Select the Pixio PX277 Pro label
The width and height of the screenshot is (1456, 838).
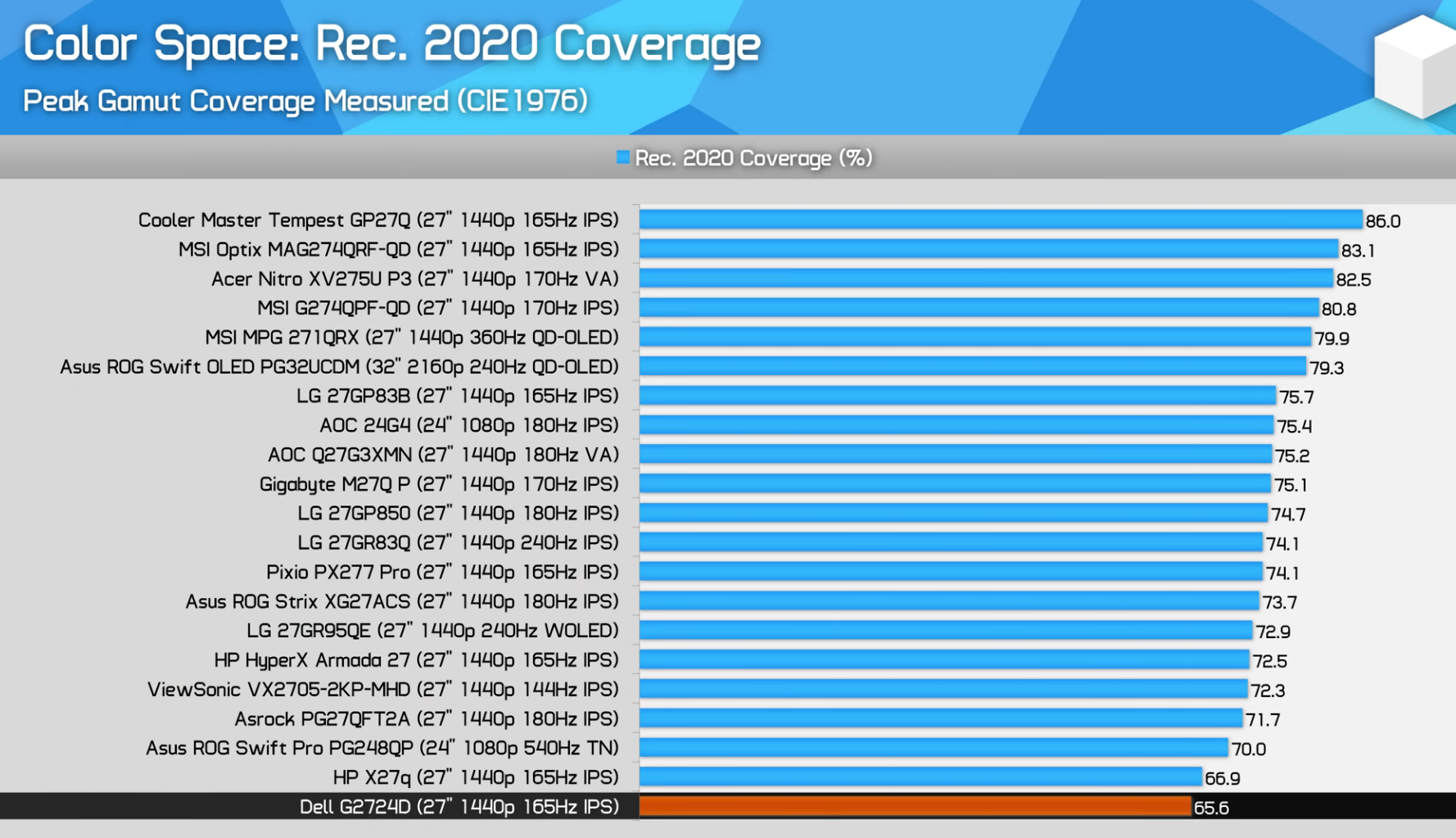(x=442, y=573)
